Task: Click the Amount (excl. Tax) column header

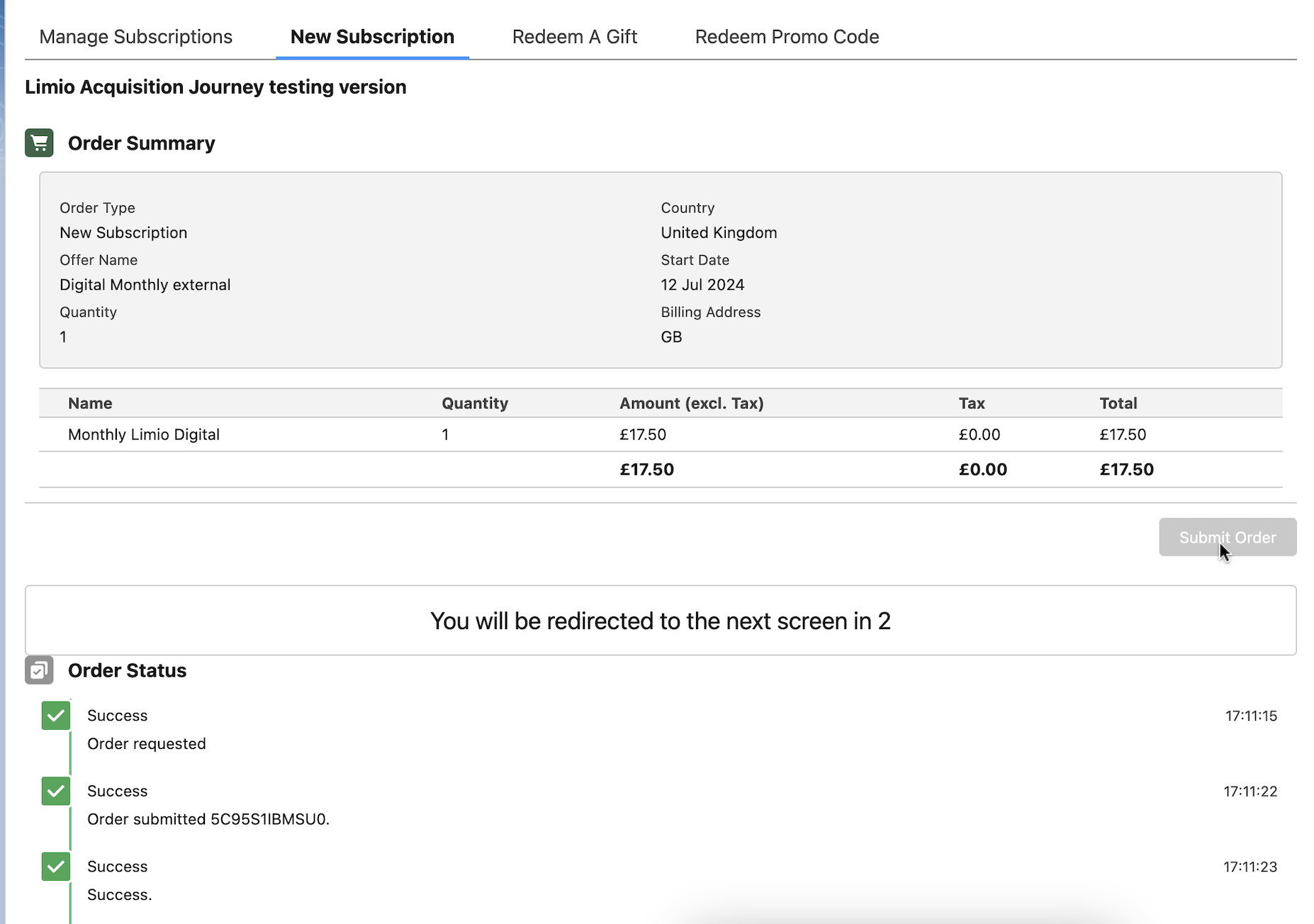Action: point(692,403)
